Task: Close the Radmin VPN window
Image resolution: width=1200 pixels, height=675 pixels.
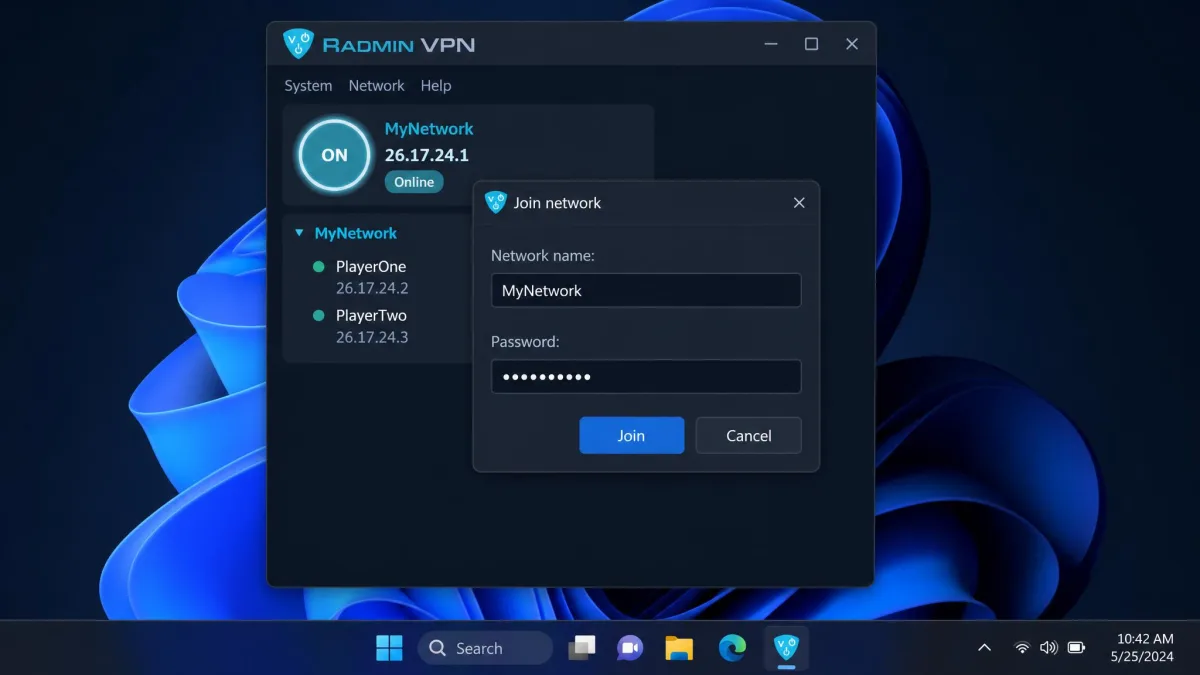Action: [x=852, y=44]
